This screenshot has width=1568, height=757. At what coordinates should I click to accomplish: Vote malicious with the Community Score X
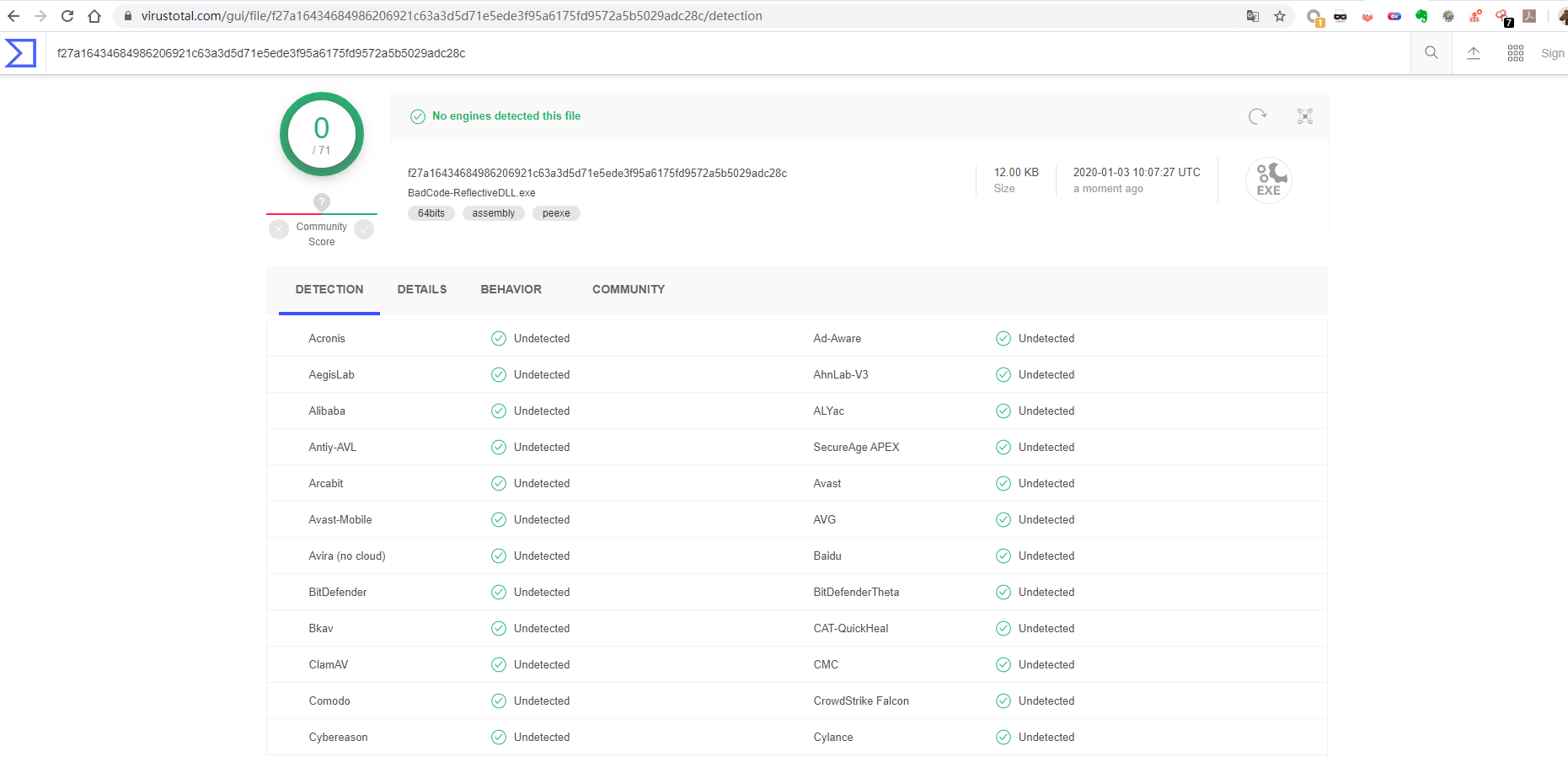click(x=279, y=229)
